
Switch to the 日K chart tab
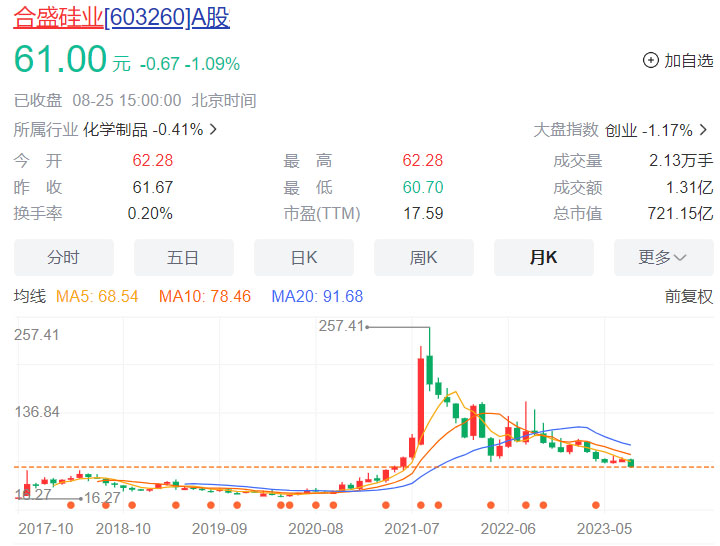tap(304, 258)
